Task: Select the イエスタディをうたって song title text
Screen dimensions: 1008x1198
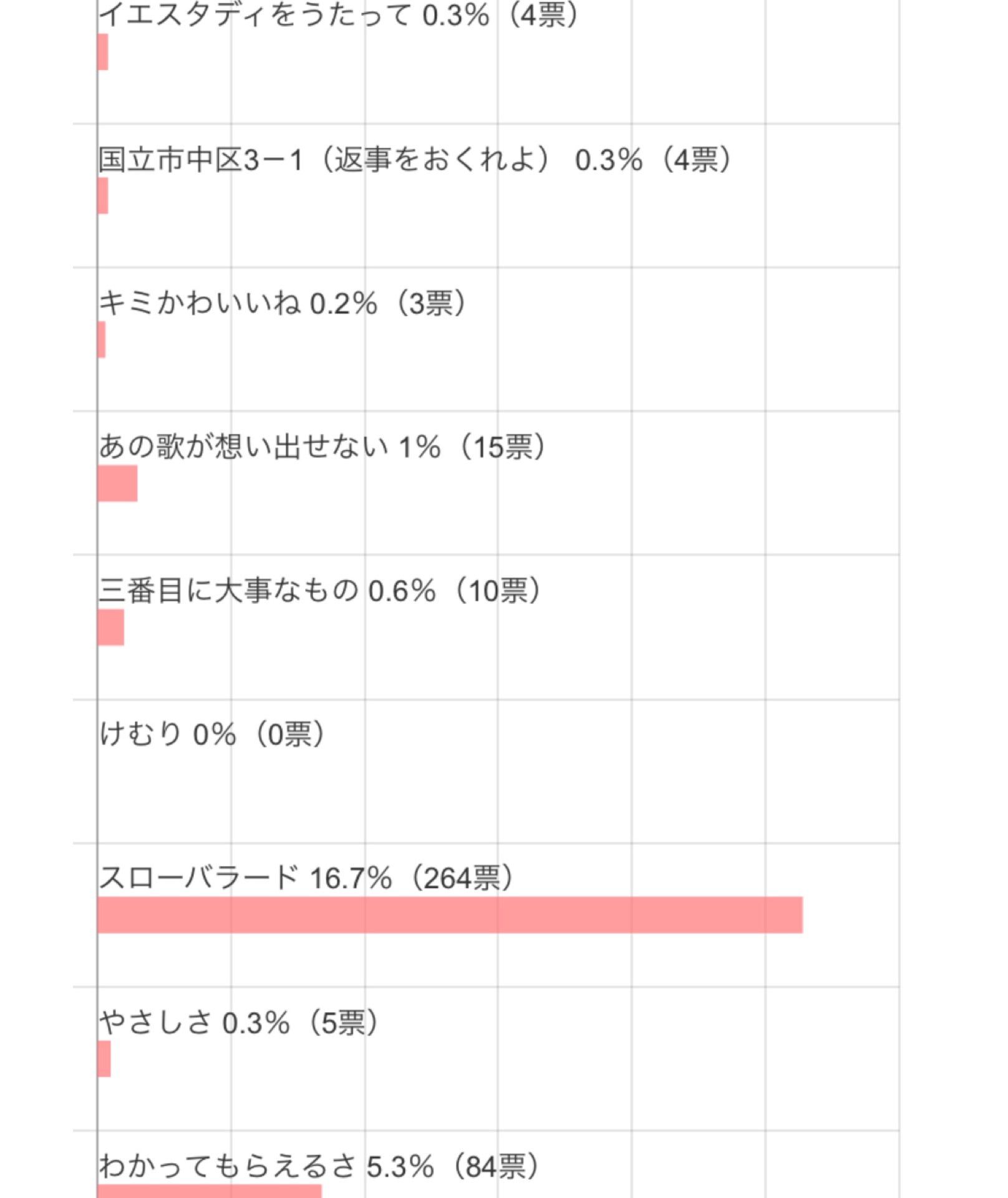Action: pyautogui.click(x=256, y=15)
